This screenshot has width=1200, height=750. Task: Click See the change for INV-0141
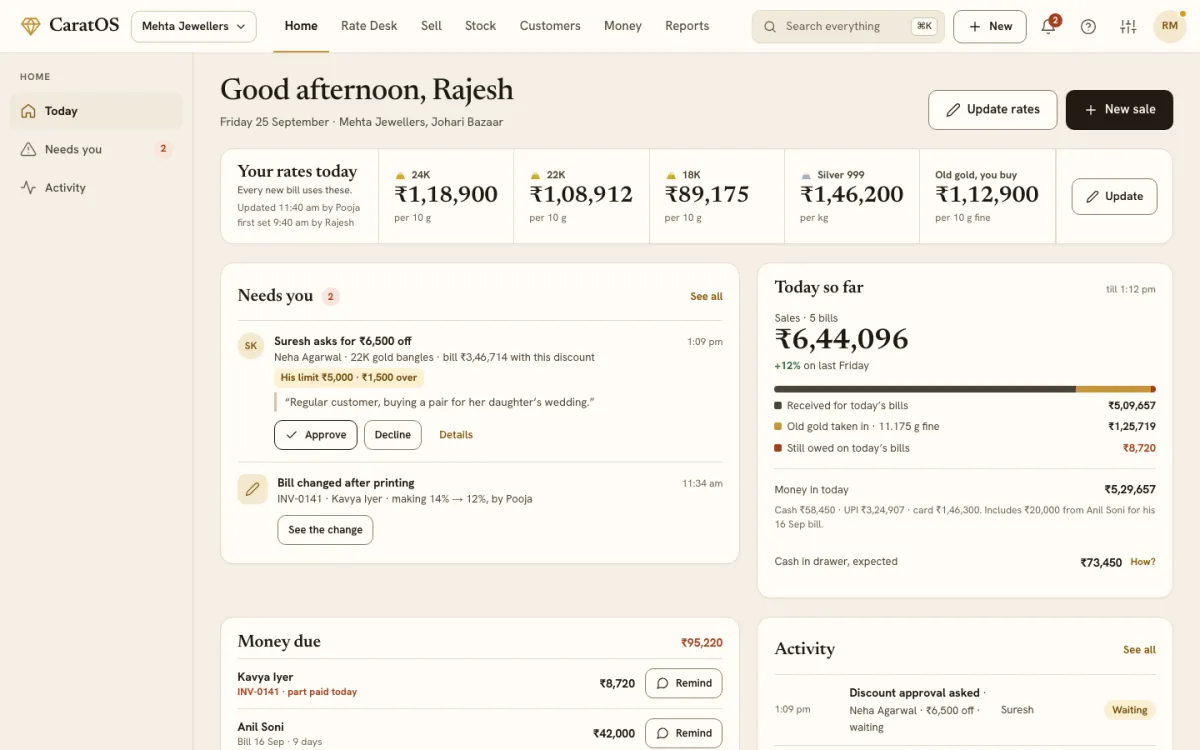(x=325, y=530)
